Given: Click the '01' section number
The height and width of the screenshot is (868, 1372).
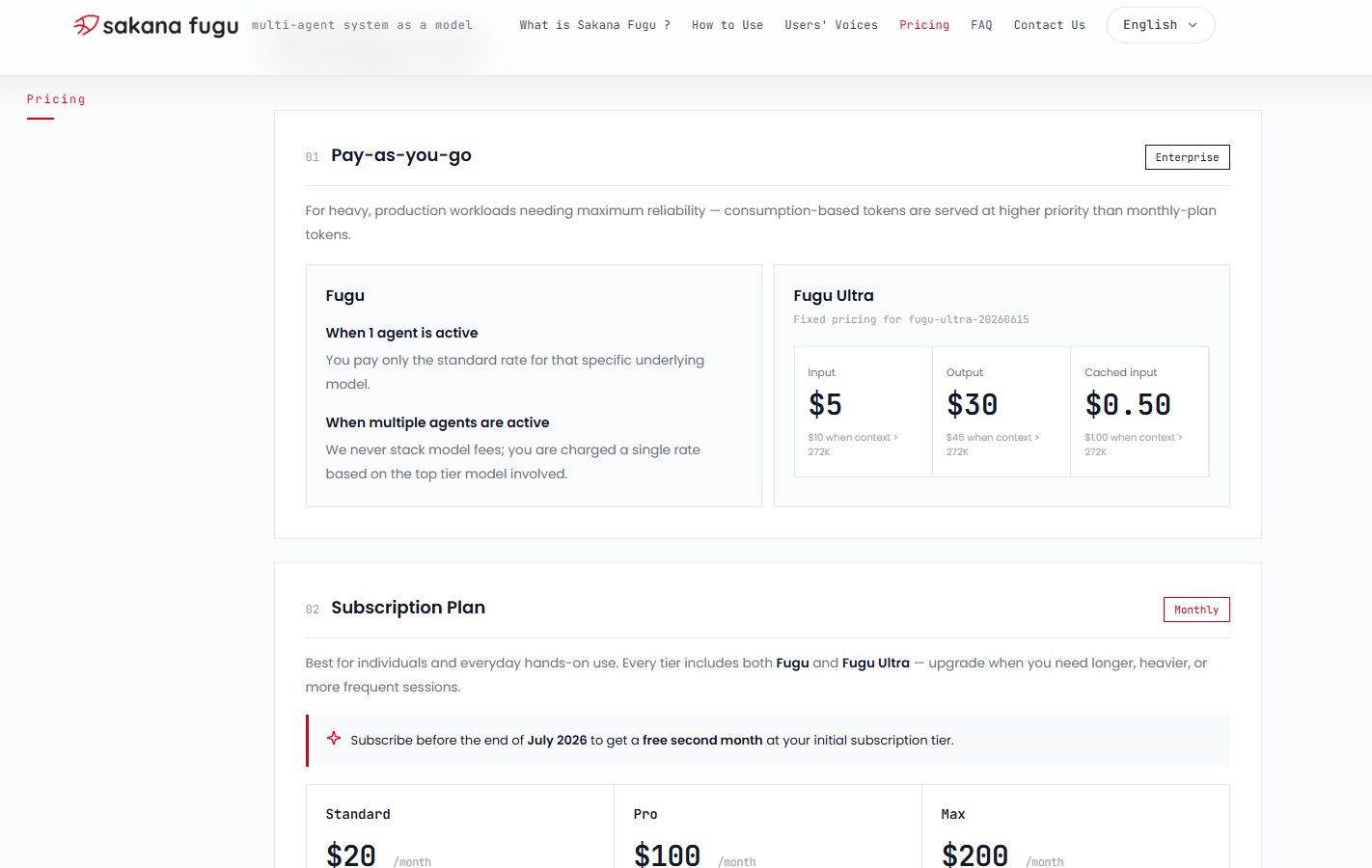Looking at the screenshot, I should coord(313,157).
